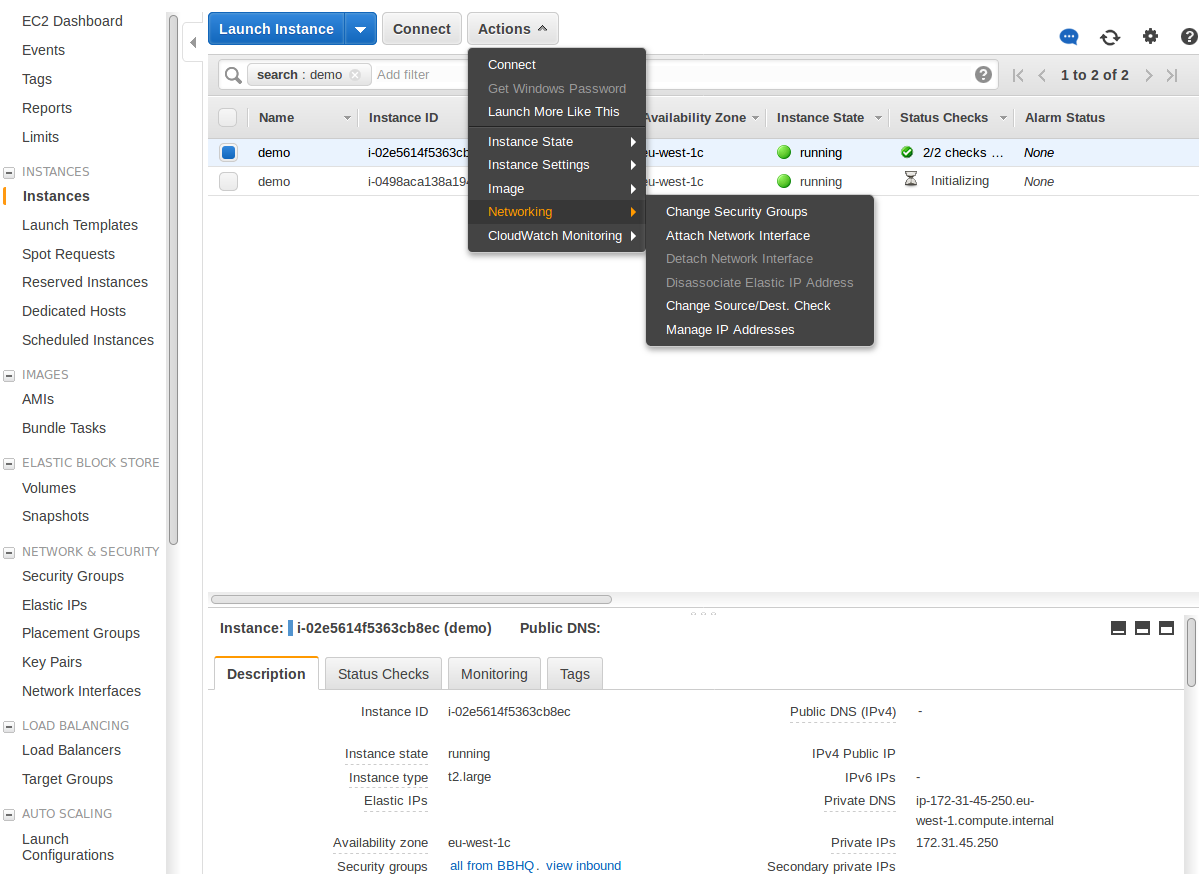Toggle the select-all instances checkbox

pos(228,118)
